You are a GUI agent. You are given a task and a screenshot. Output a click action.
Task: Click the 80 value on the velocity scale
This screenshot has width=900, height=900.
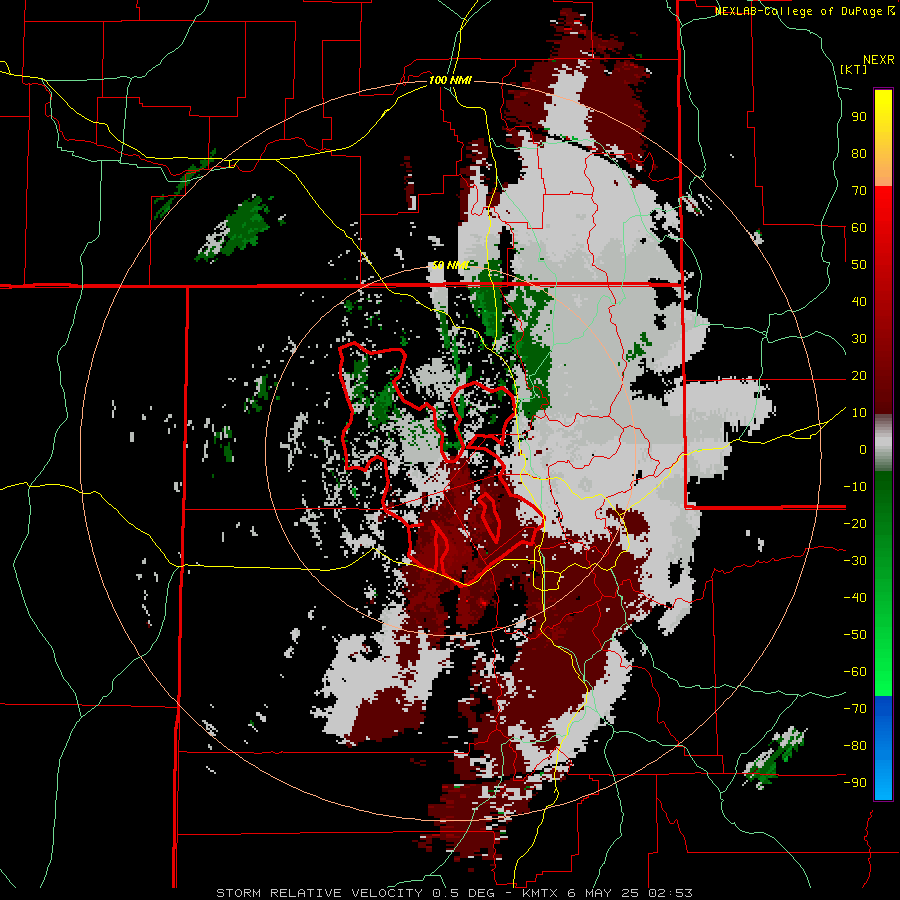[859, 153]
